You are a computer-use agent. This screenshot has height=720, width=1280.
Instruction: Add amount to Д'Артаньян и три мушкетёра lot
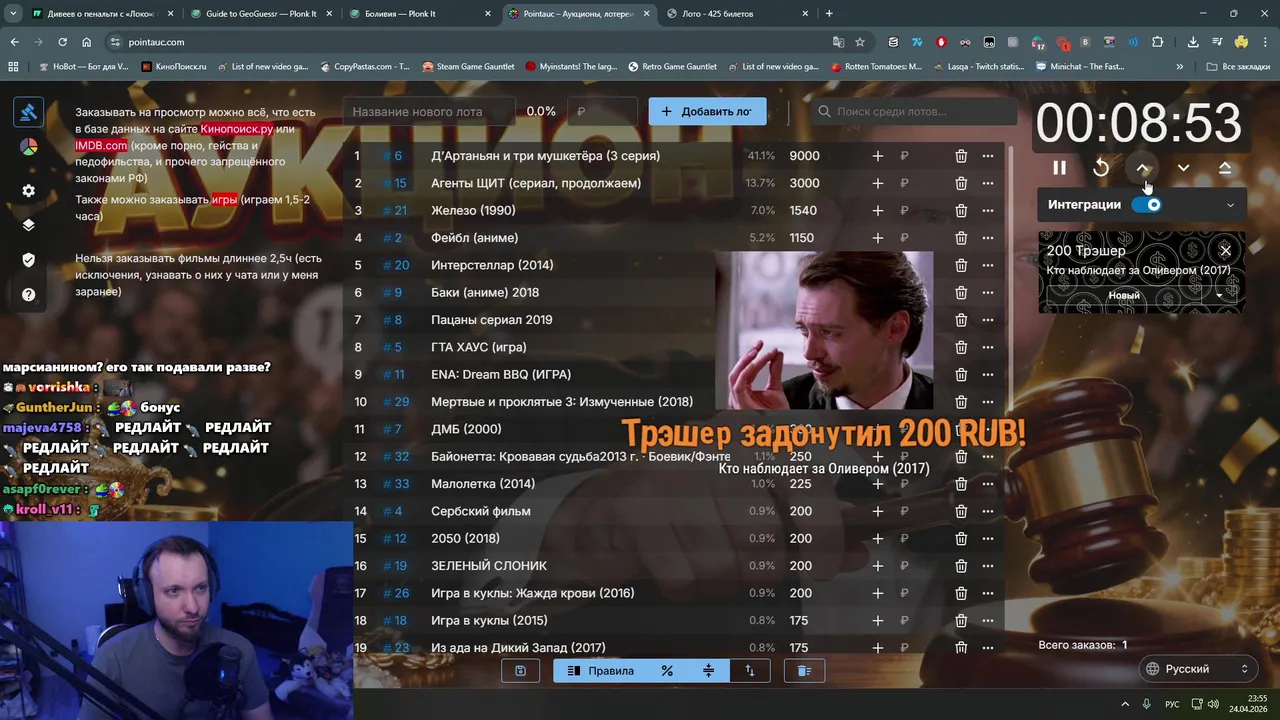[877, 156]
